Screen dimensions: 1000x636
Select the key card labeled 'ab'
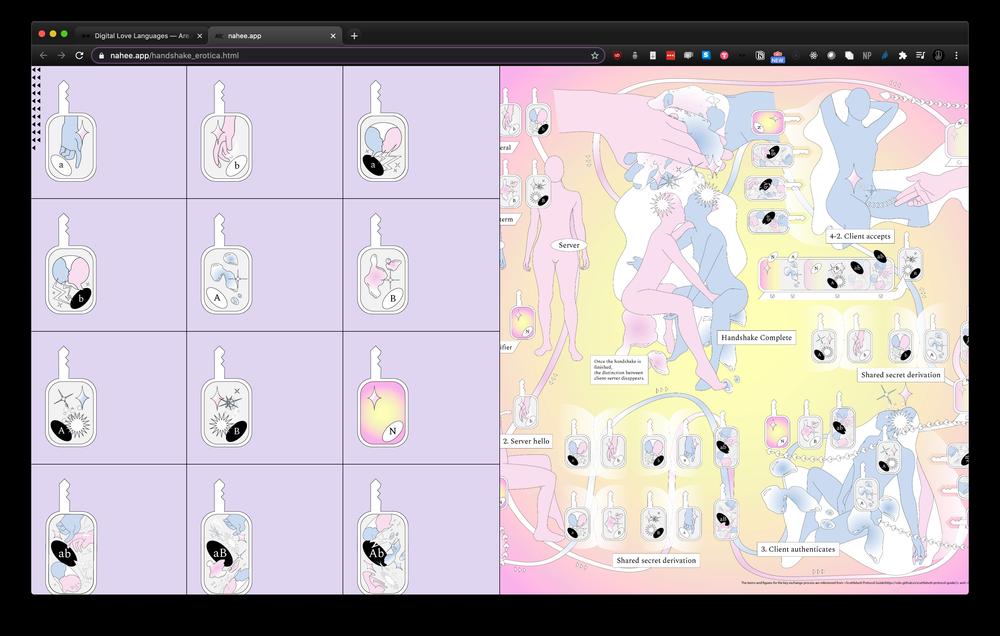[x=71, y=536]
